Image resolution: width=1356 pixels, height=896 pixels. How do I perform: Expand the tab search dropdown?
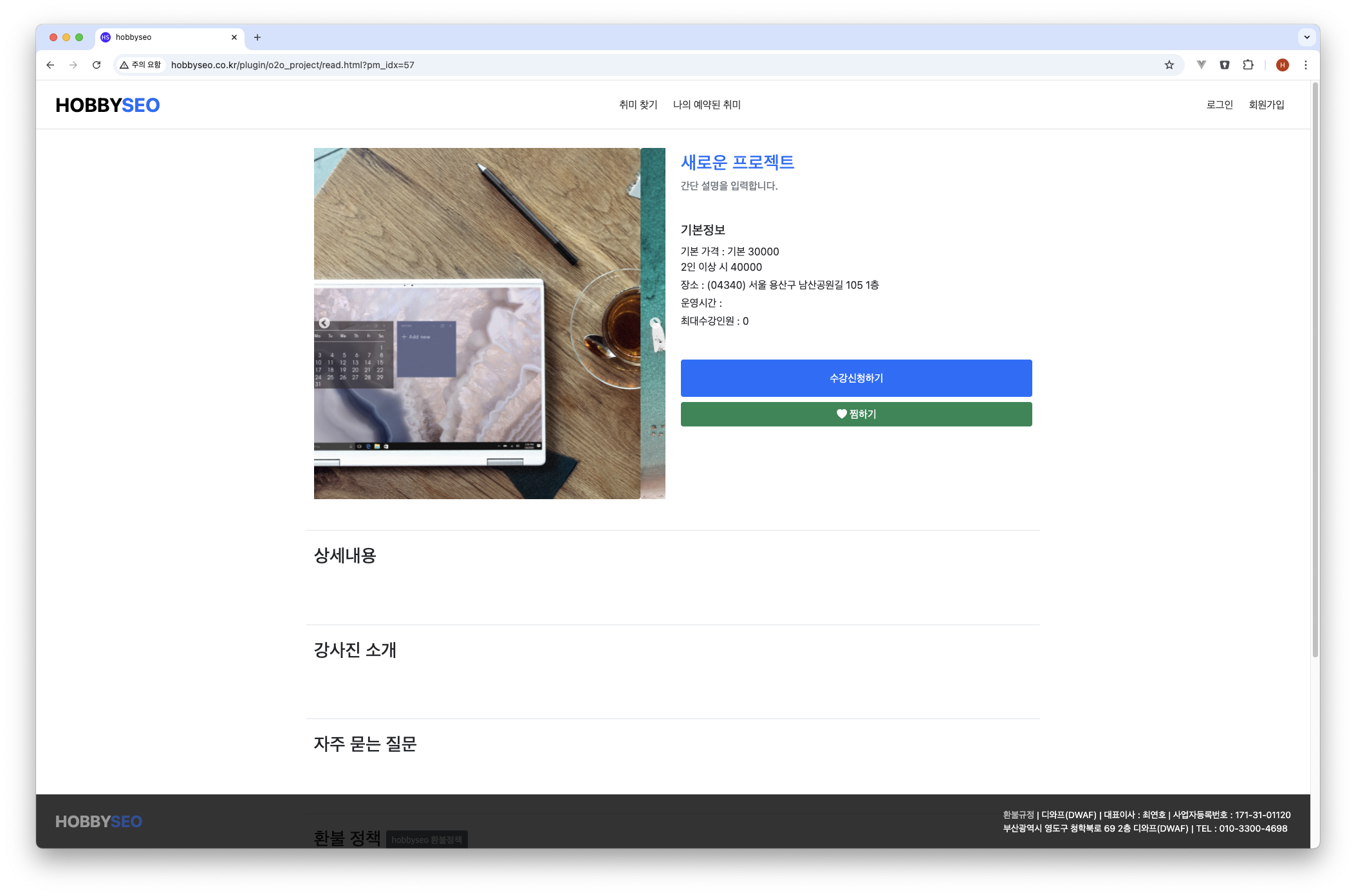1307,37
